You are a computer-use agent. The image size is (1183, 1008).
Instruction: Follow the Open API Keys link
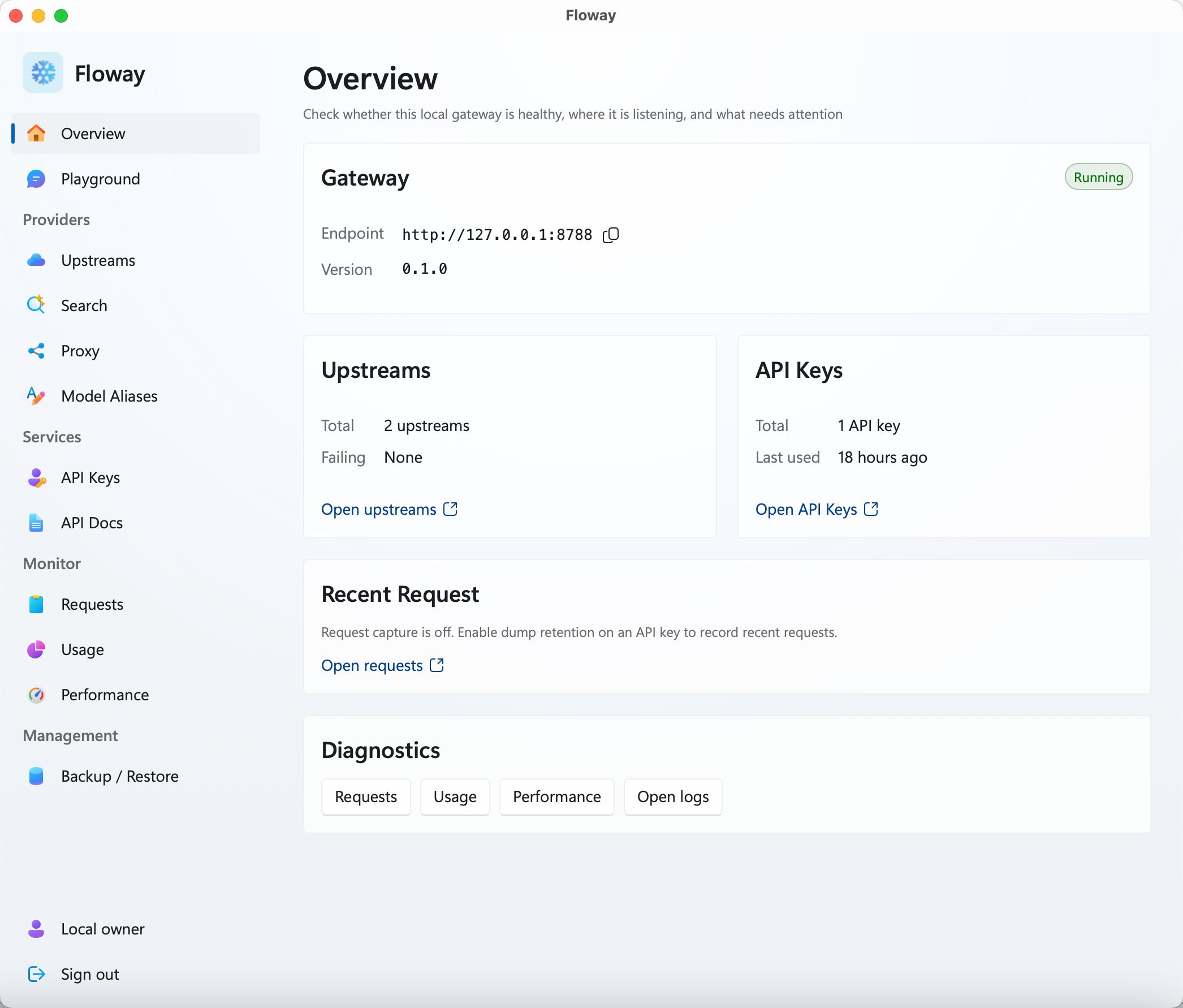pyautogui.click(x=817, y=509)
